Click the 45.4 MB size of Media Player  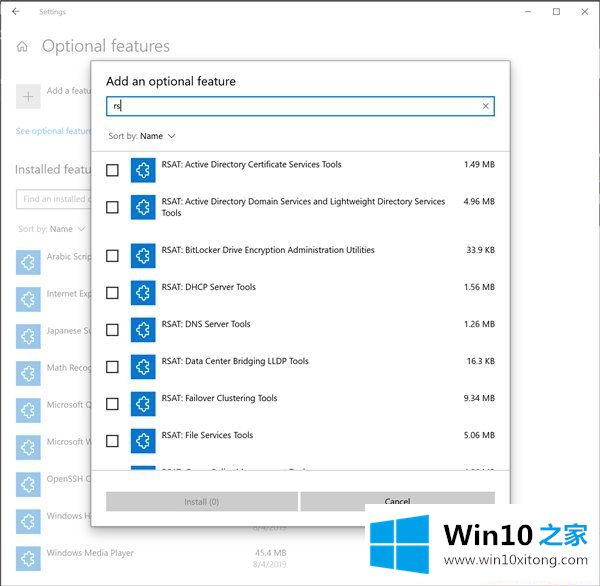[x=271, y=553]
